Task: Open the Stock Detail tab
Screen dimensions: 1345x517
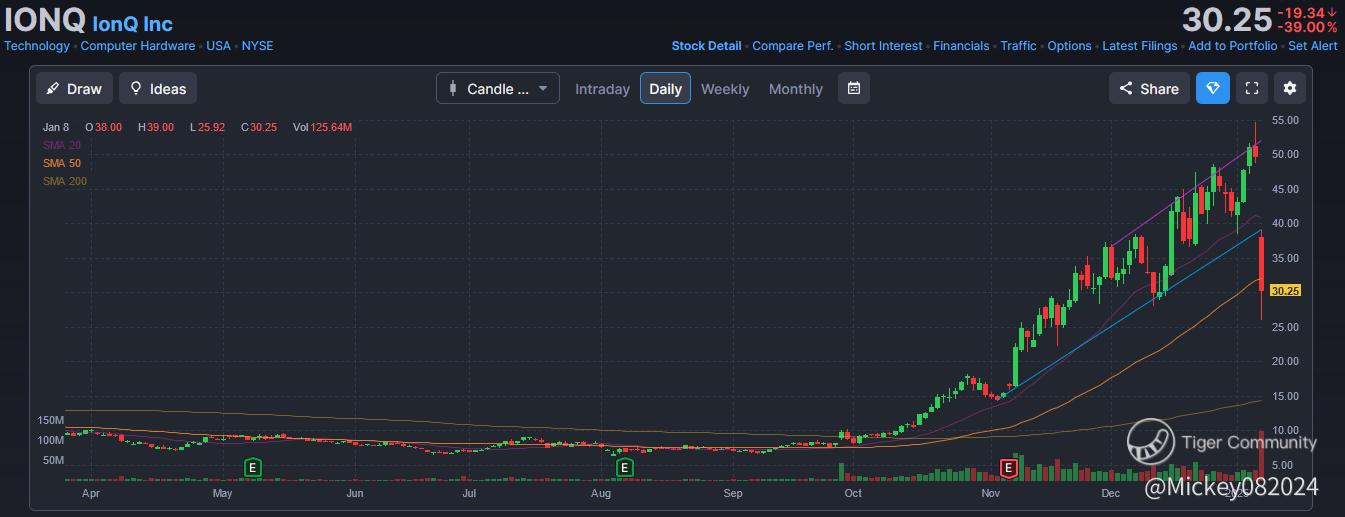Action: pyautogui.click(x=706, y=46)
